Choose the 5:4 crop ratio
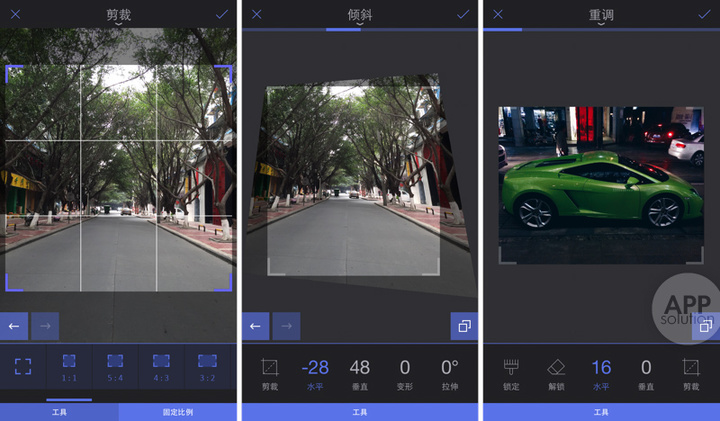 115,366
